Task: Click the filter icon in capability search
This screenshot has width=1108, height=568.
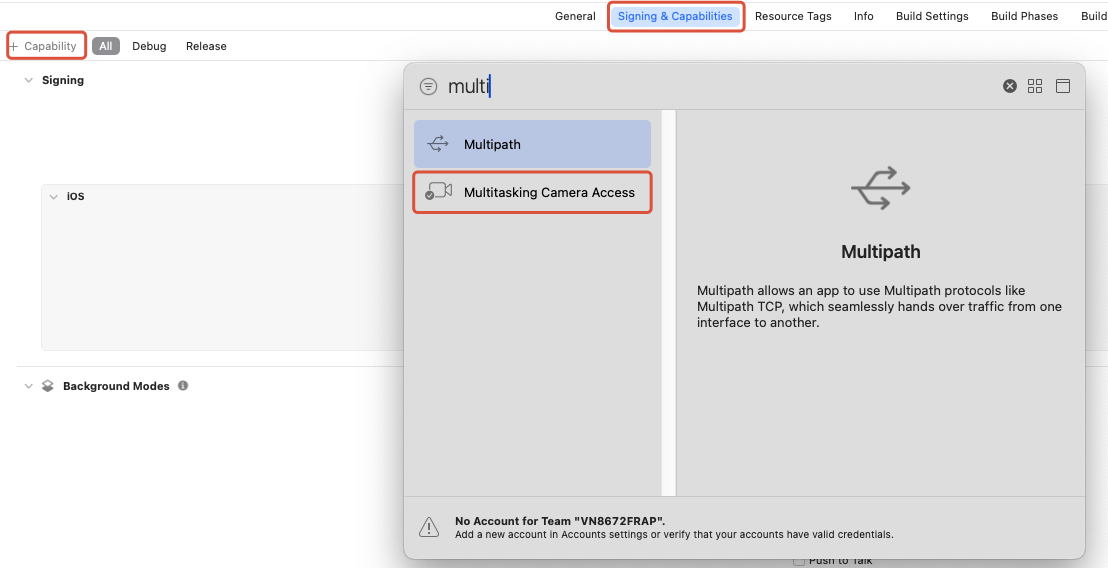Action: click(428, 87)
